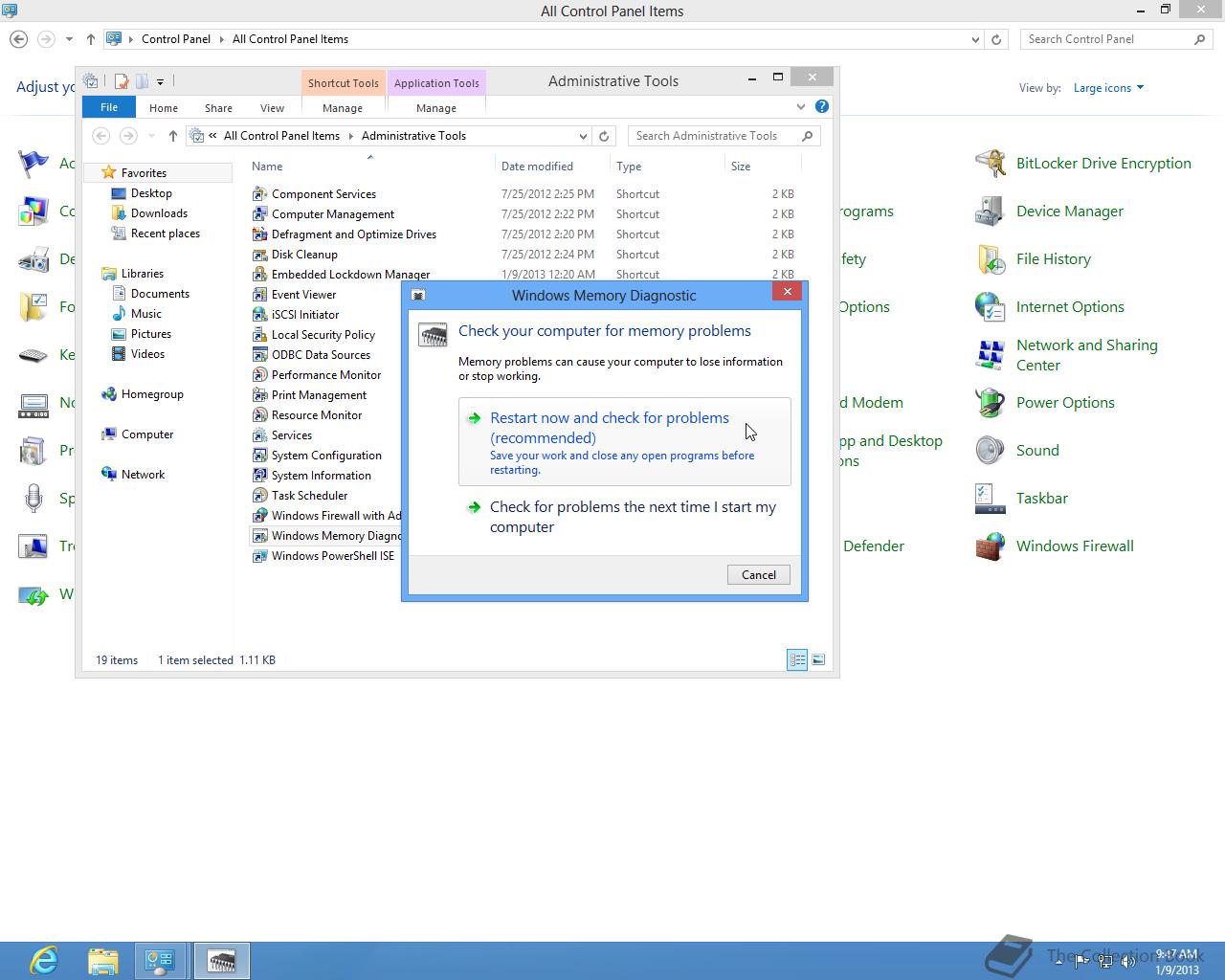
Task: Select Desktop in Favorites pane
Action: click(151, 193)
